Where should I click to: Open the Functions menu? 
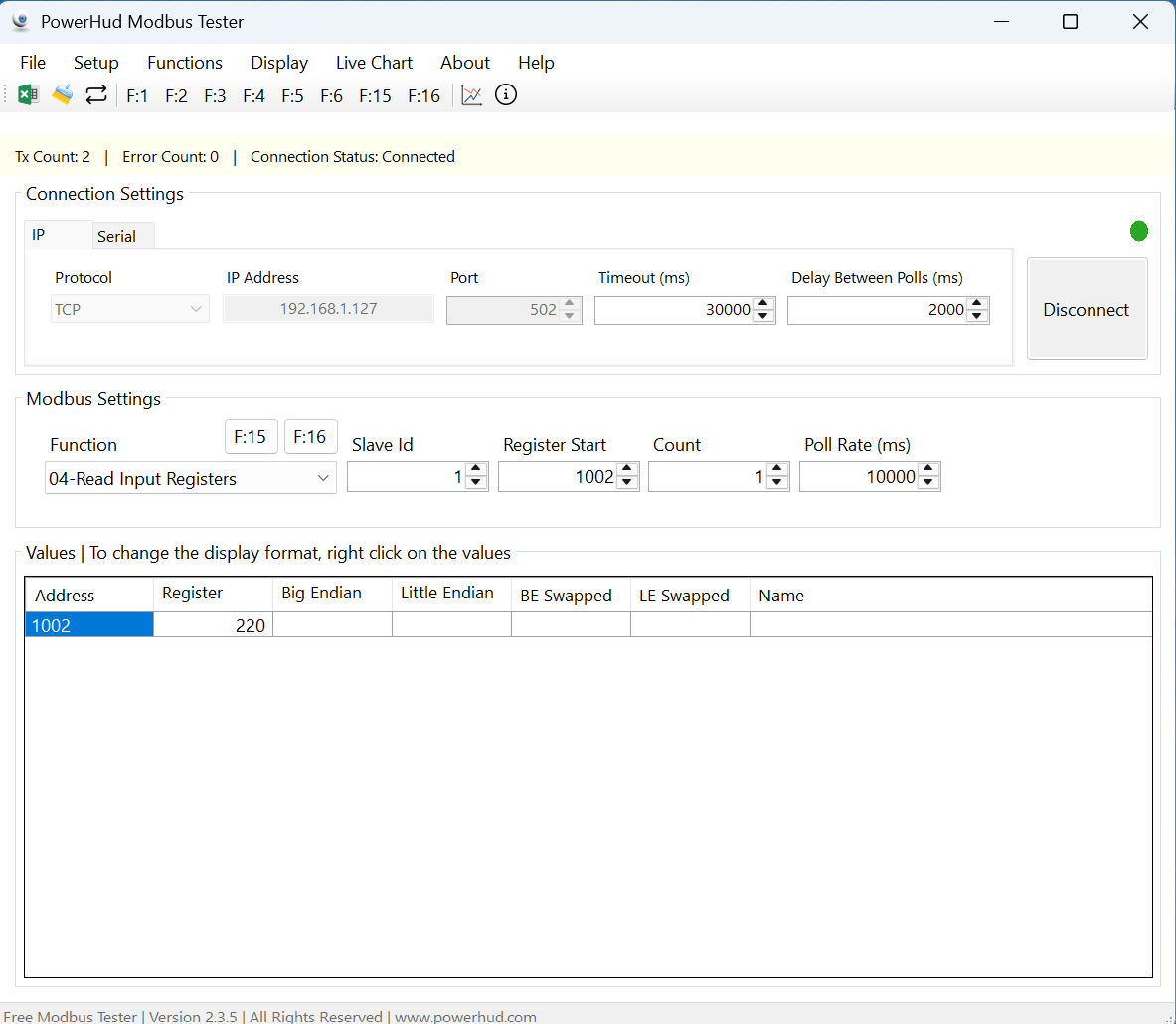[x=185, y=63]
